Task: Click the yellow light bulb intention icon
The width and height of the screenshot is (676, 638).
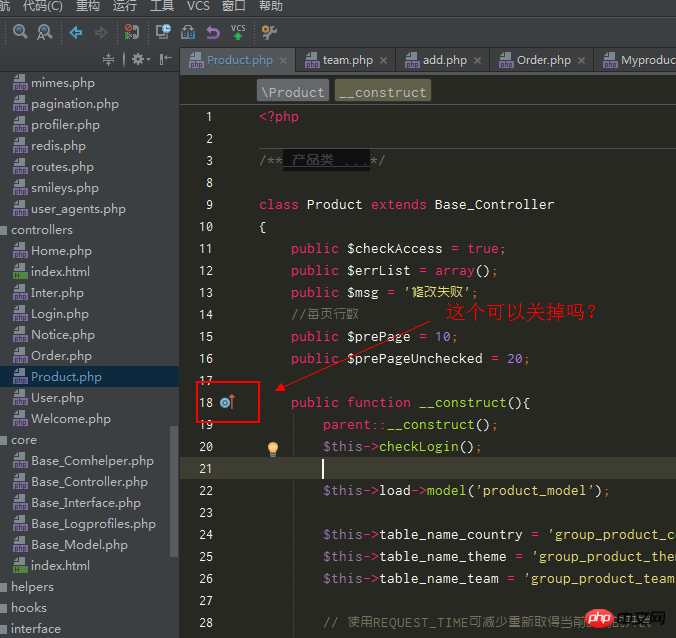Action: 272,448
